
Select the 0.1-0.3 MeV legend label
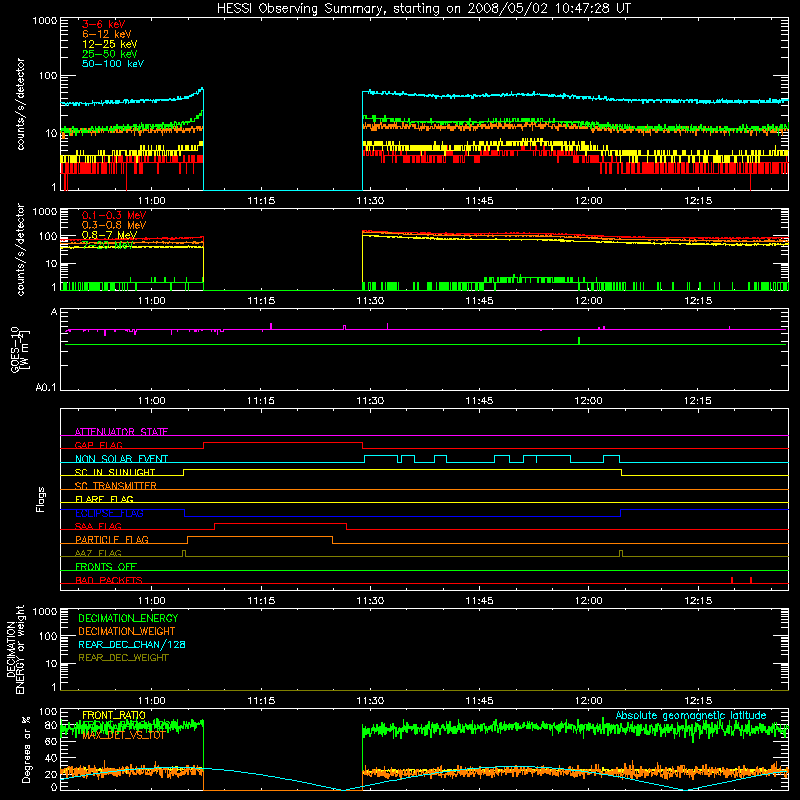pyautogui.click(x=114, y=215)
